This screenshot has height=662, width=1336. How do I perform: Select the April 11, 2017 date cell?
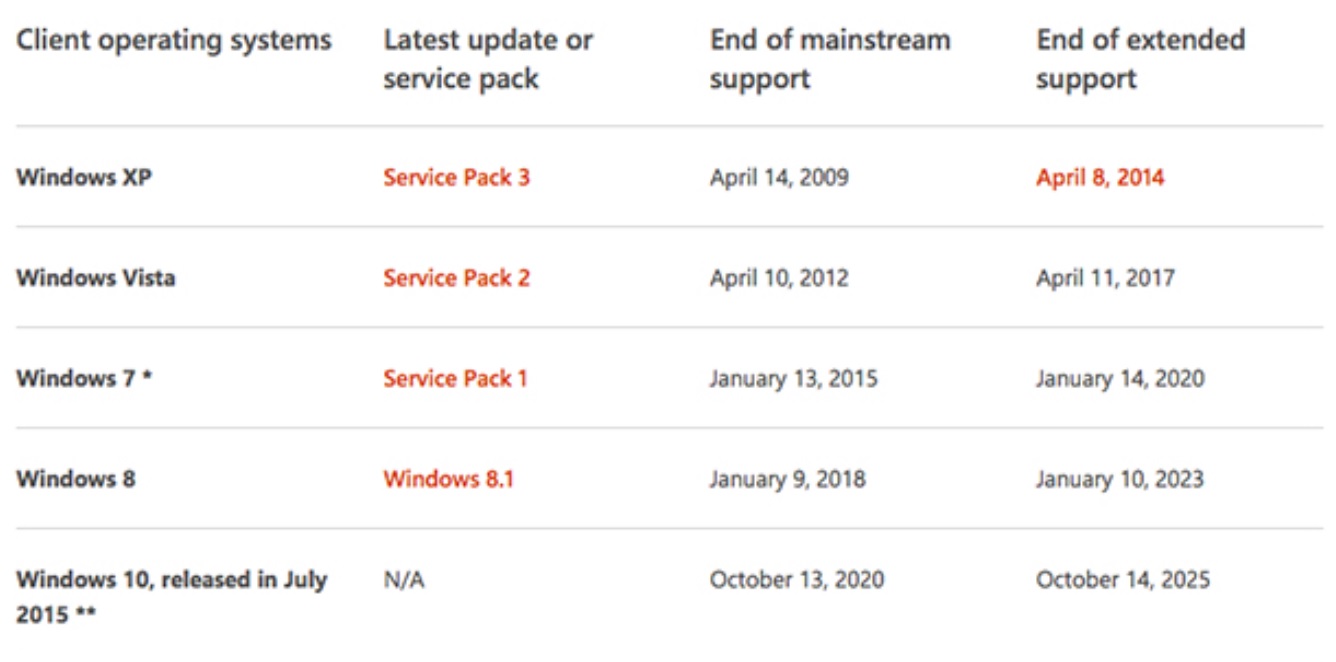1105,278
